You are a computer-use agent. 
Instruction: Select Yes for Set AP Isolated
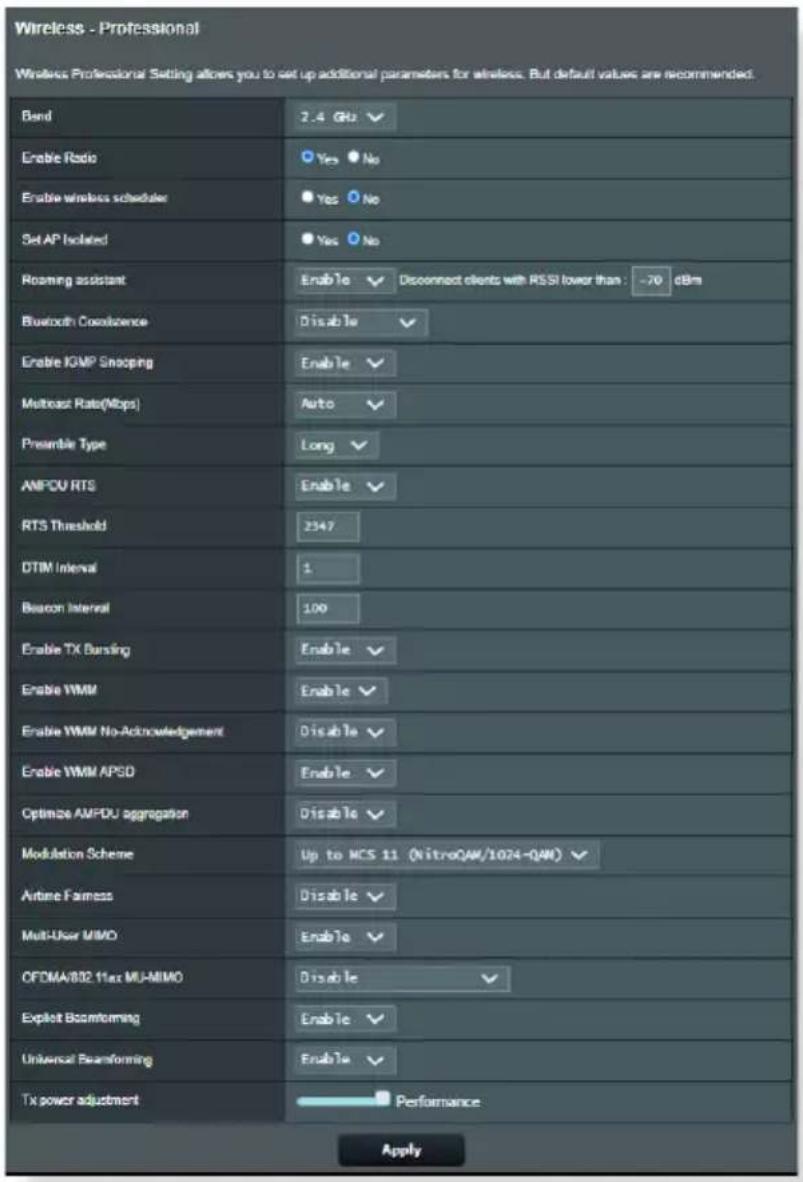(x=307, y=239)
